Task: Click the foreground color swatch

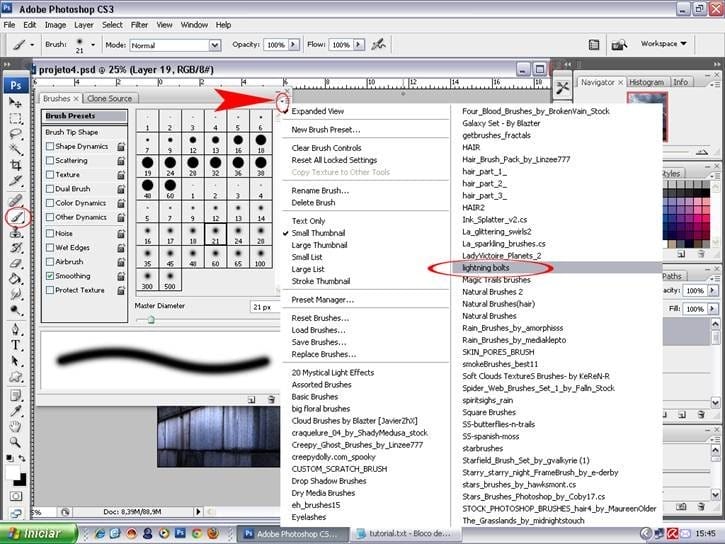Action: point(12,473)
